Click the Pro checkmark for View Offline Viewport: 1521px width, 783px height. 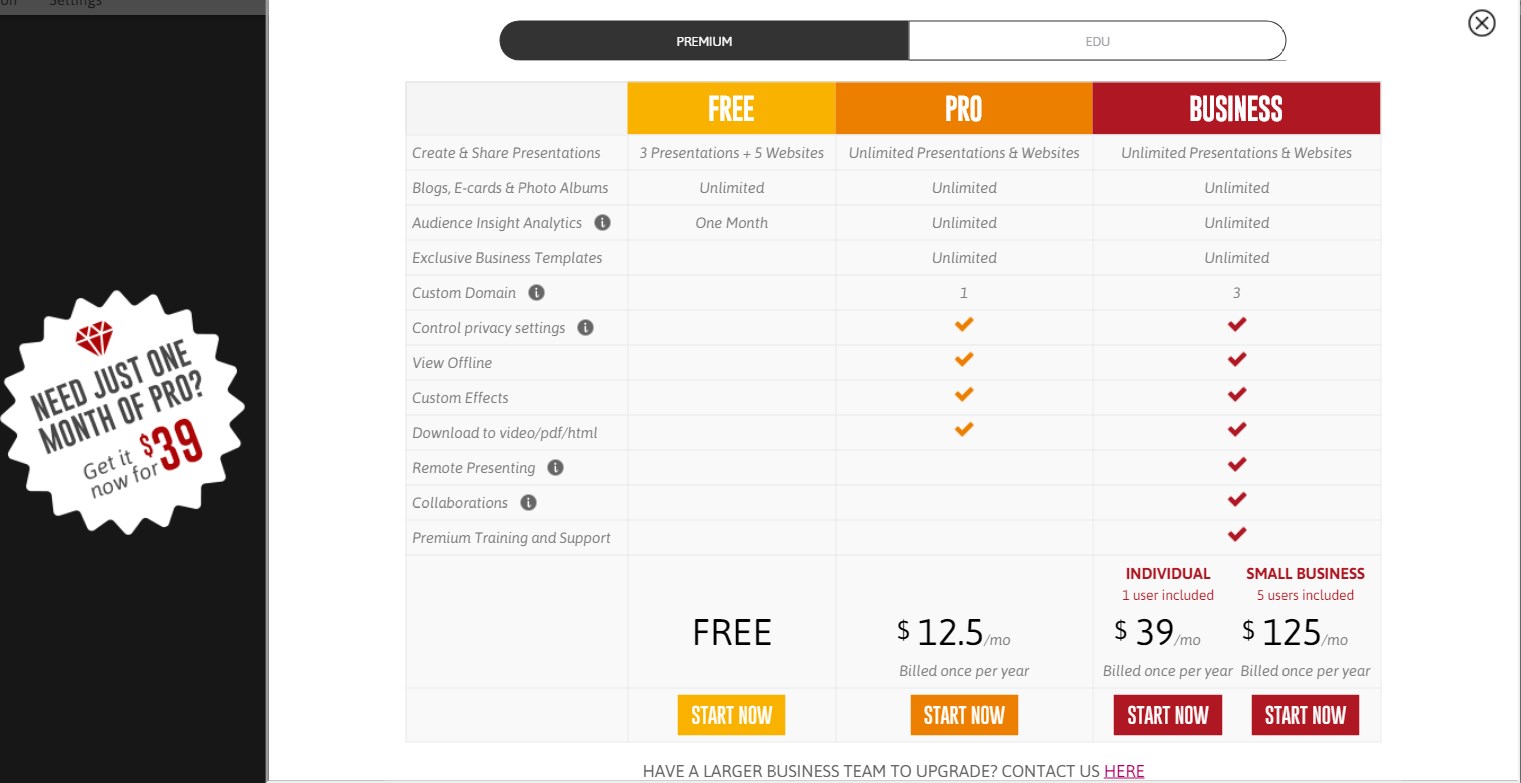pyautogui.click(x=964, y=360)
